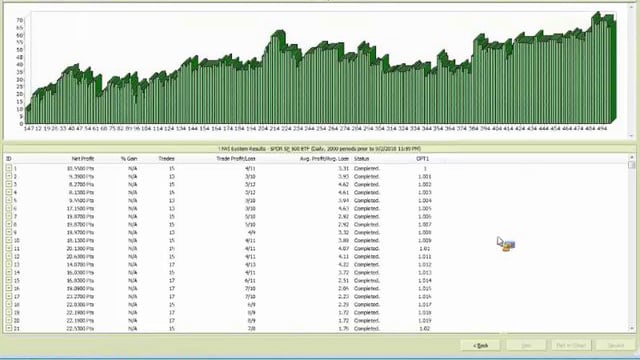Click Avg. Profit/Loss value 2.51 in row 15
Image resolution: width=640 pixels, height=360 pixels.
pos(343,280)
